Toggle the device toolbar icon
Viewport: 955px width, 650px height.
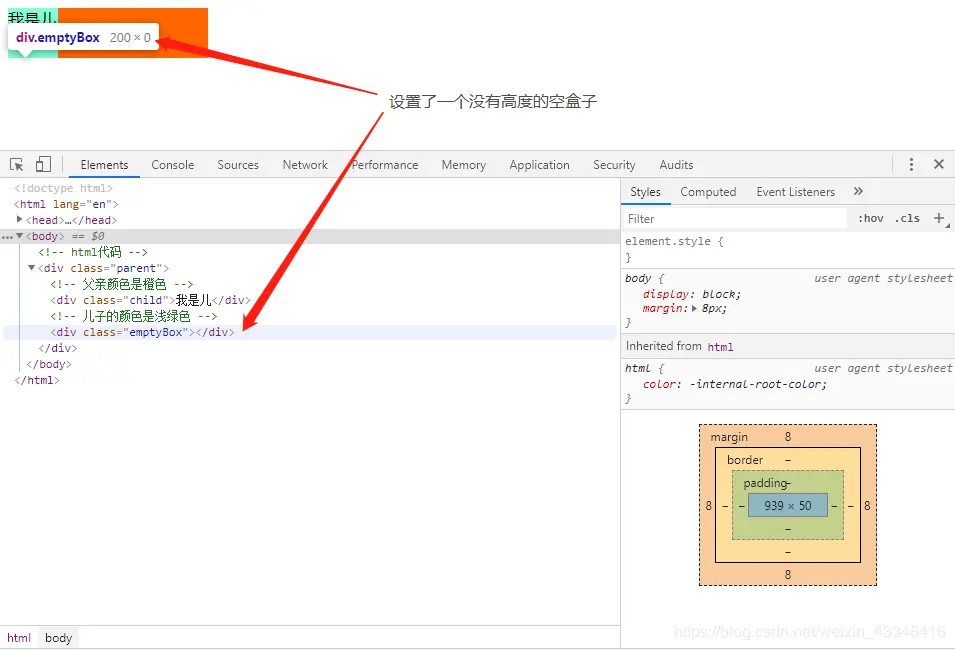(x=43, y=164)
